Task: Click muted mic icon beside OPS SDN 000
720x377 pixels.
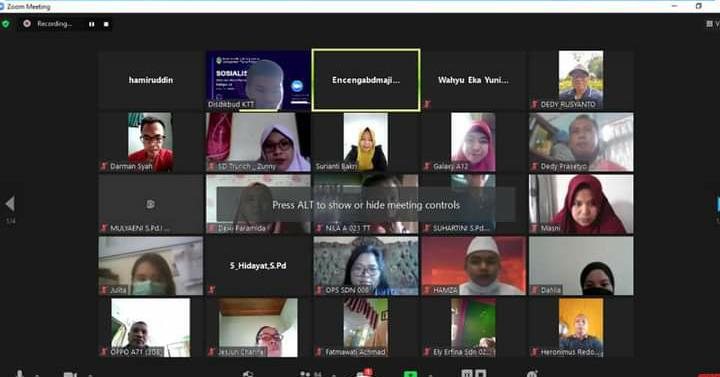Action: (319, 290)
